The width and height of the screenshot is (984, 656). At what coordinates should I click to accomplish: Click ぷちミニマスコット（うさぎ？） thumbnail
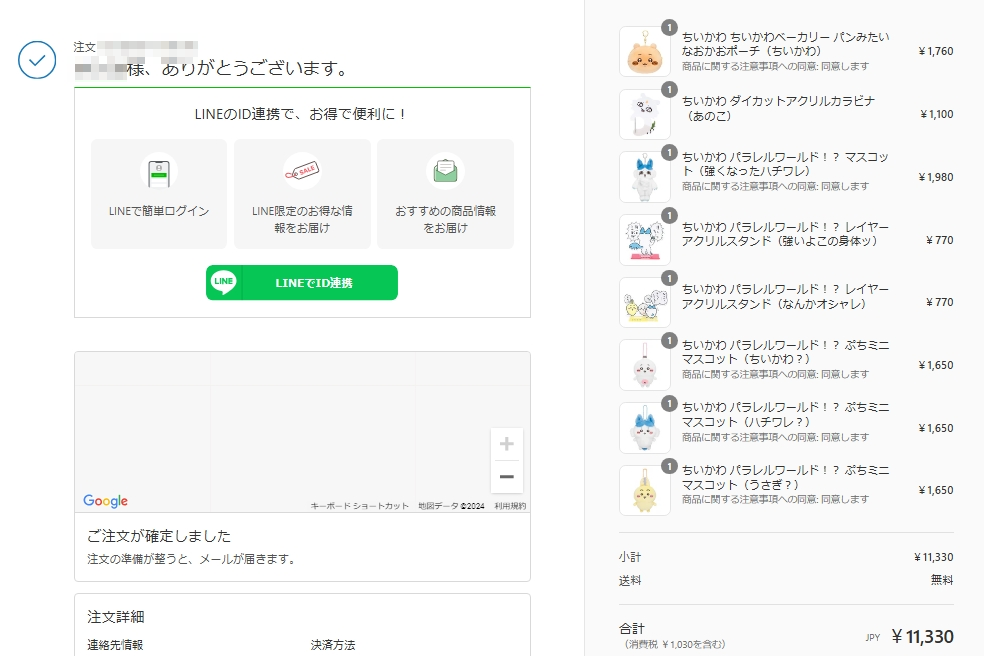(644, 490)
